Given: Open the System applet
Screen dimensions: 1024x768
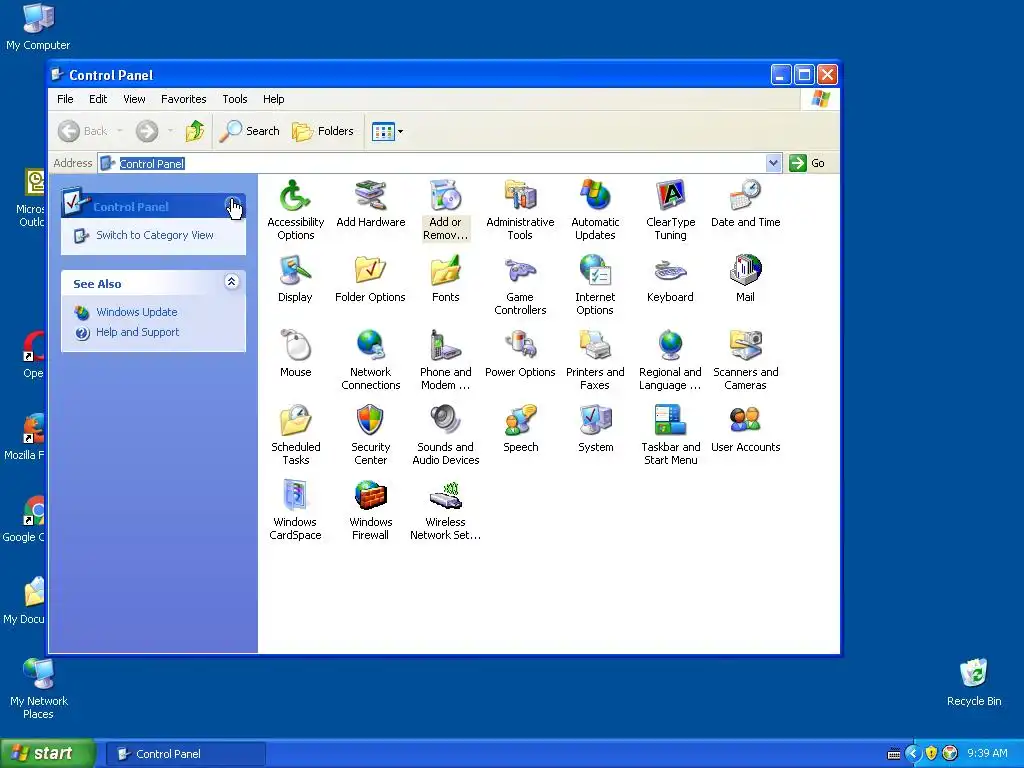Looking at the screenshot, I should click(x=595, y=429).
